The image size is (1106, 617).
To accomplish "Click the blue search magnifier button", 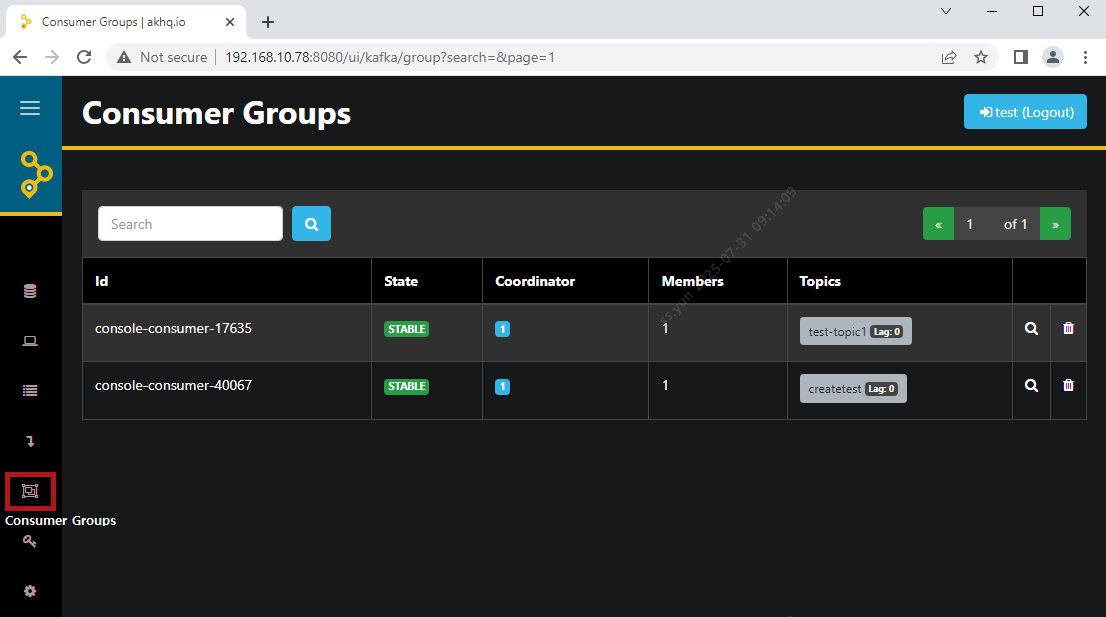I will click(311, 224).
